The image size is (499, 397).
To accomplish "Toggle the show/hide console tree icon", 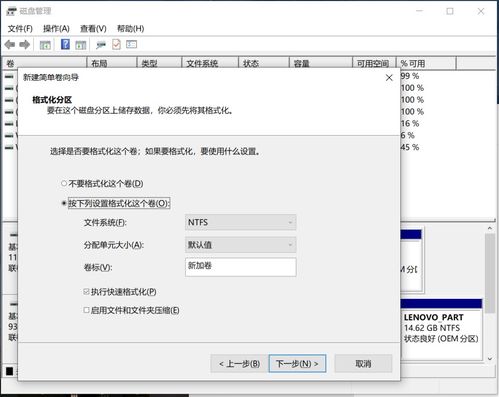I will [x=45, y=45].
